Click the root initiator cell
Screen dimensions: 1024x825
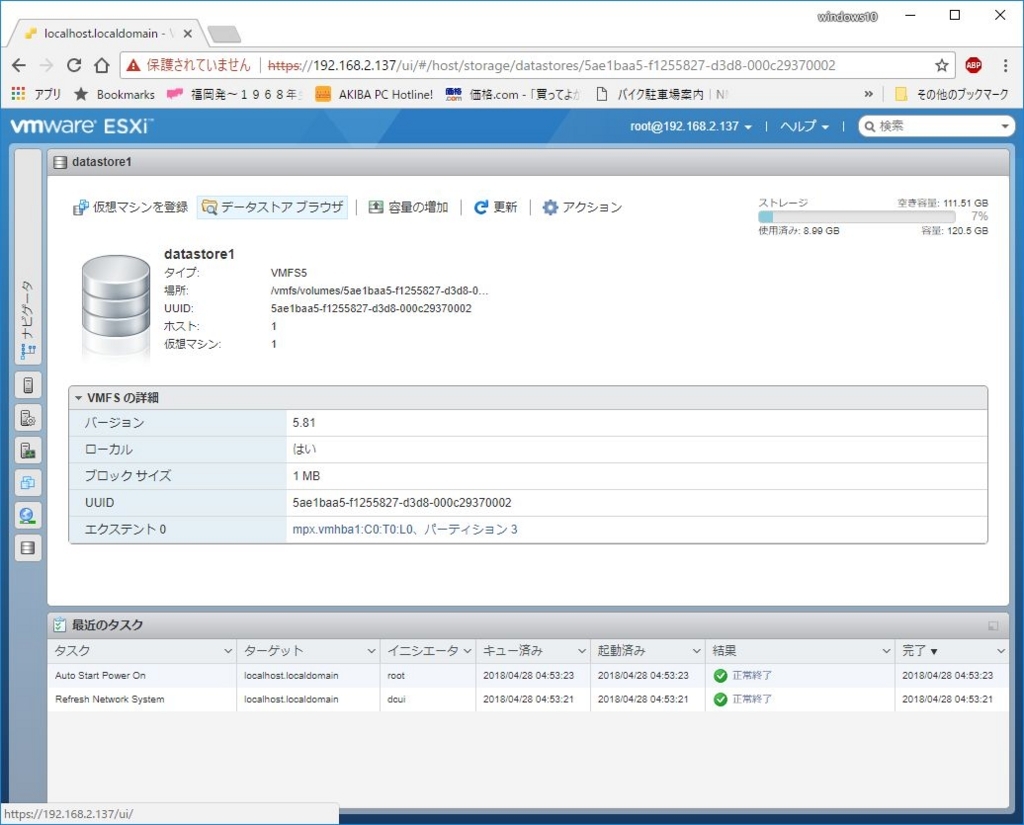click(x=396, y=675)
